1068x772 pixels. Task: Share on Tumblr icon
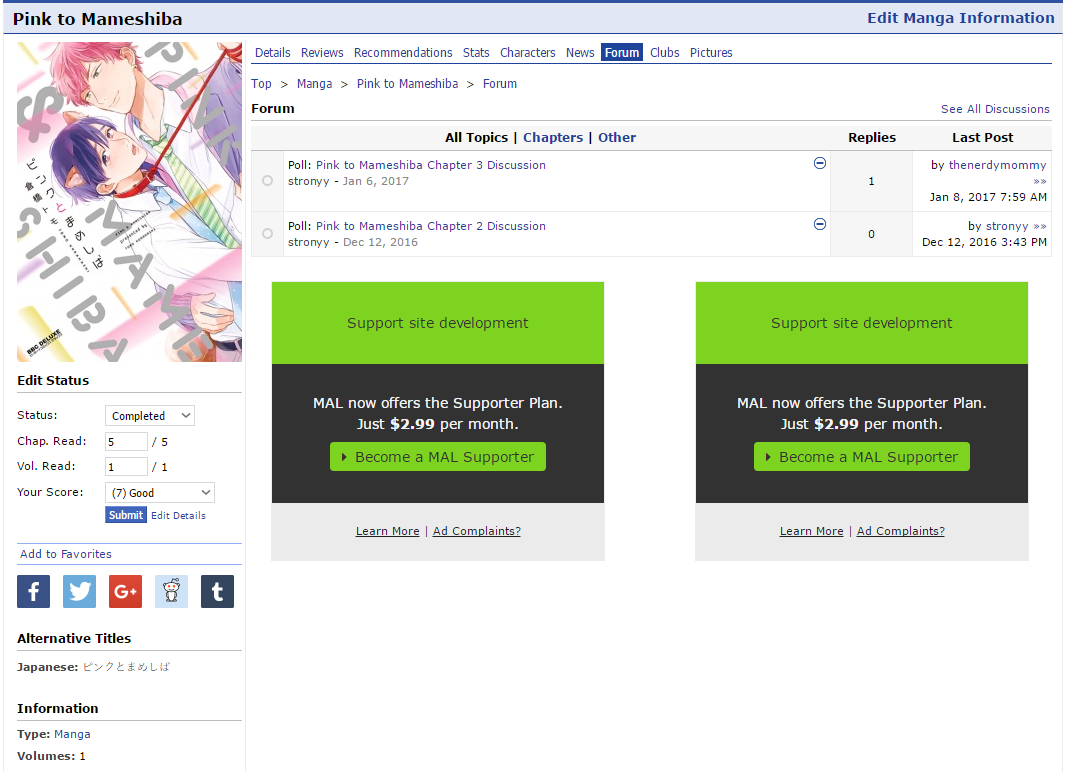tap(217, 591)
